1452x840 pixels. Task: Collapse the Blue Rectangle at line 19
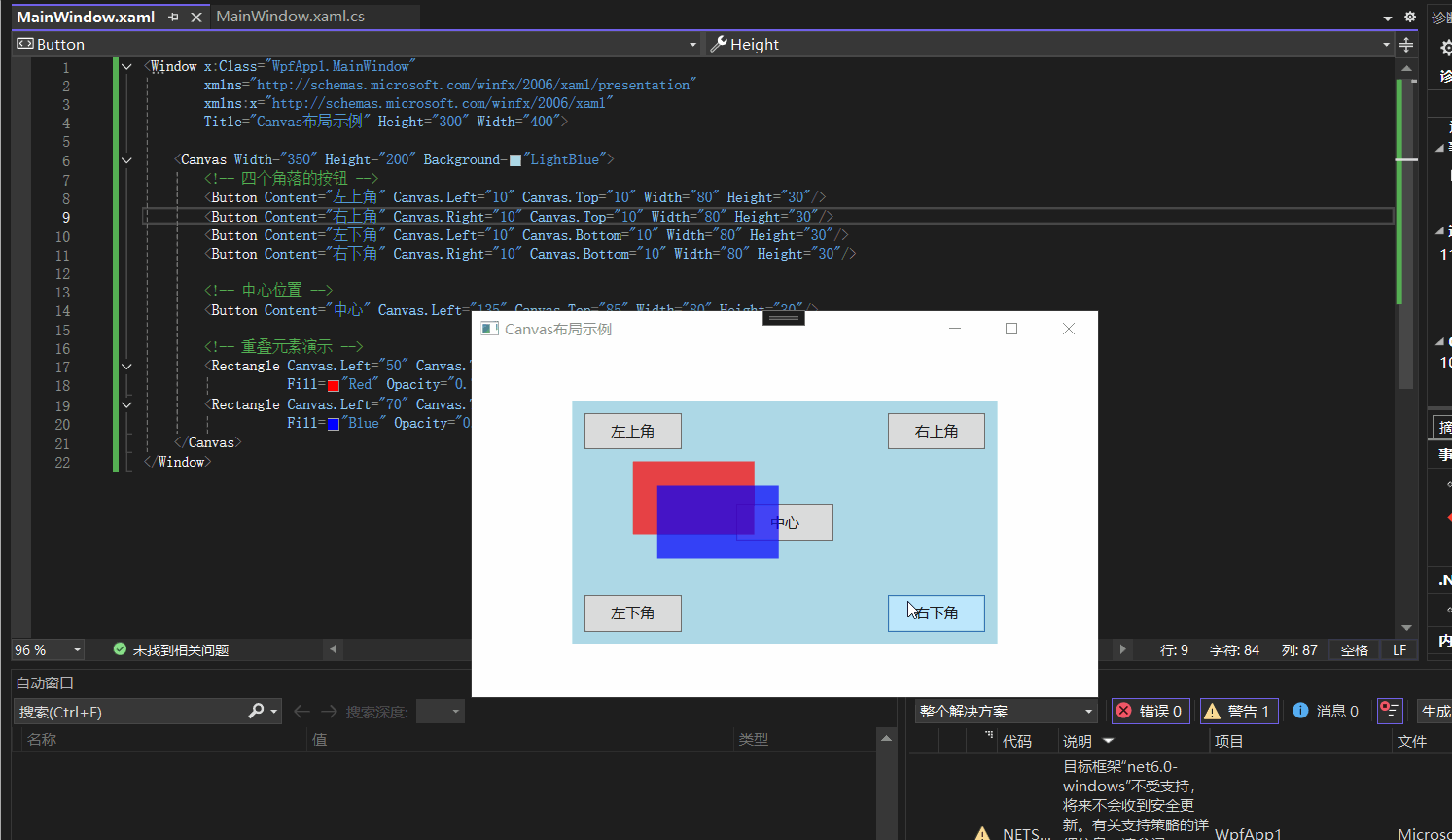pyautogui.click(x=126, y=403)
